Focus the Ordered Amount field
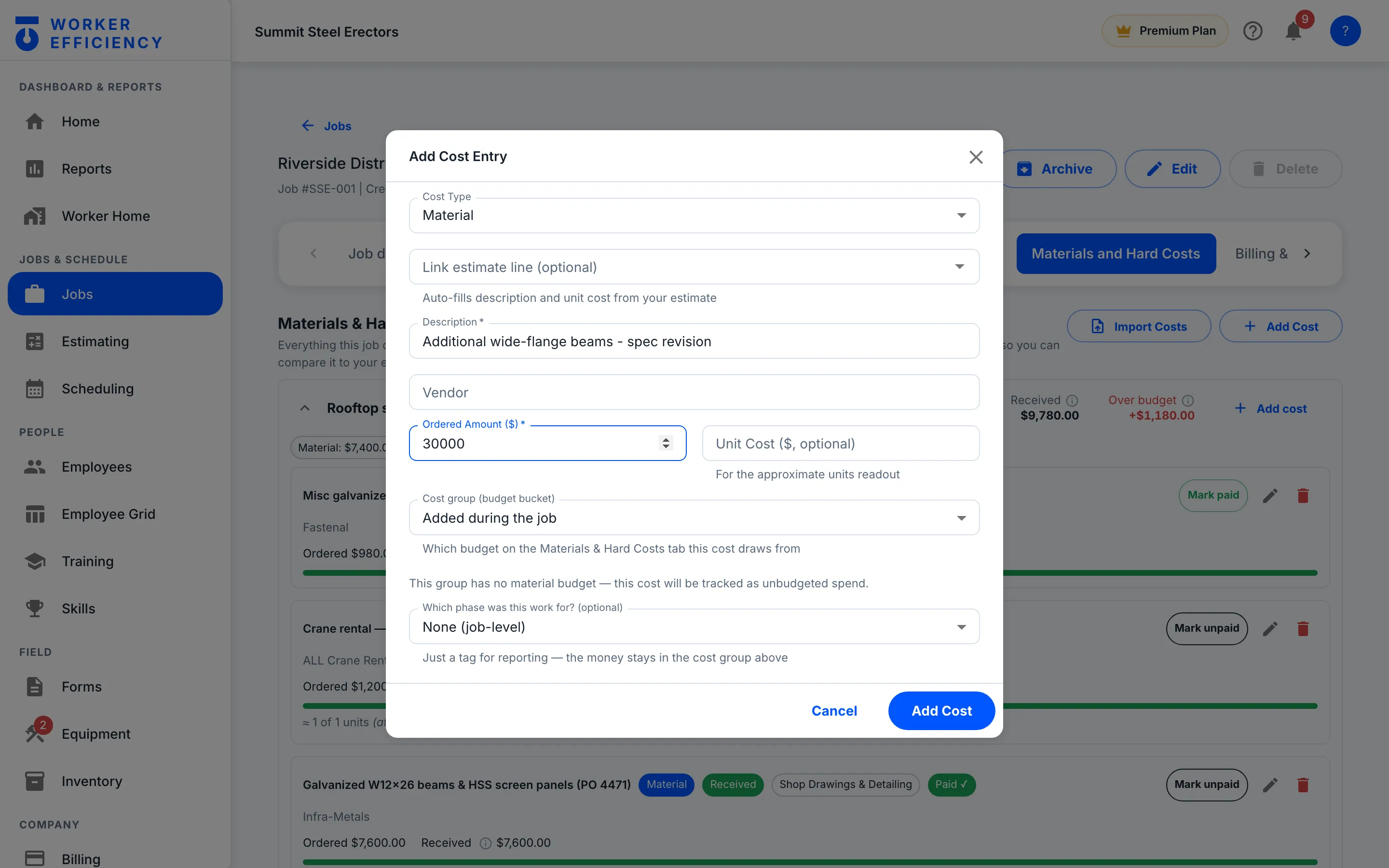This screenshot has height=868, width=1389. tap(547, 444)
